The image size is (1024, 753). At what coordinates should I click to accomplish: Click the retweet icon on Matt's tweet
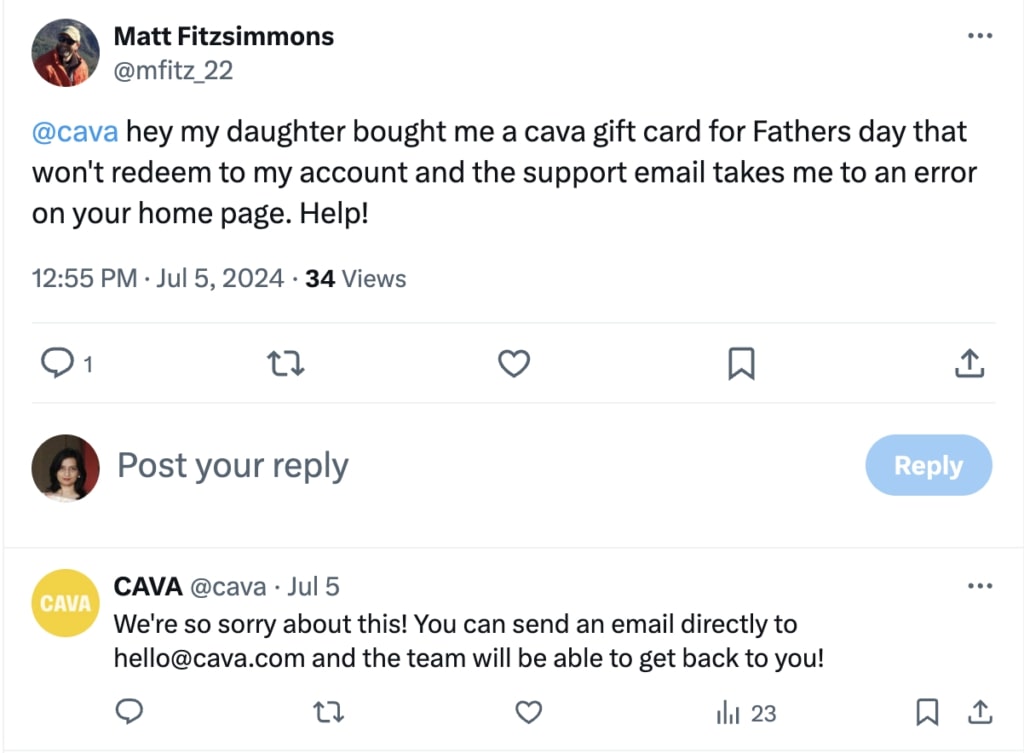tap(285, 363)
